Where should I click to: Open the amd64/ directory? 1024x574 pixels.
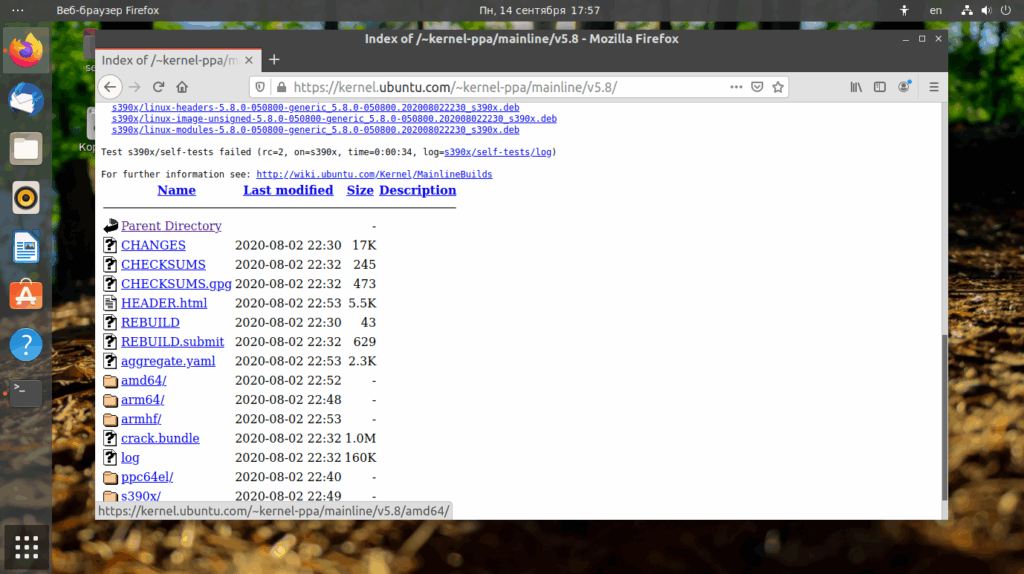144,380
